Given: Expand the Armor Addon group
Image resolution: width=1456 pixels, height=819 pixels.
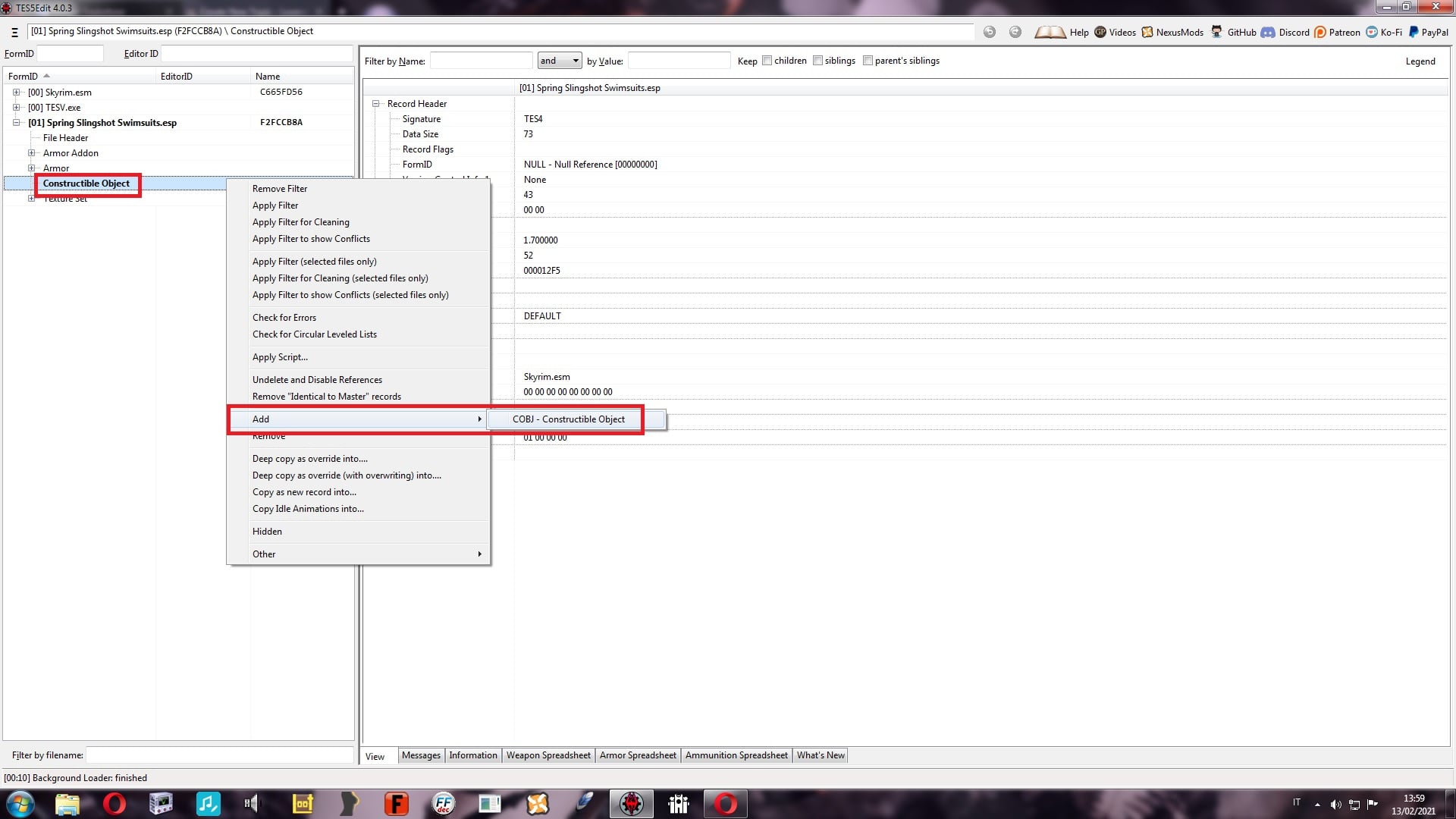Looking at the screenshot, I should 31,152.
